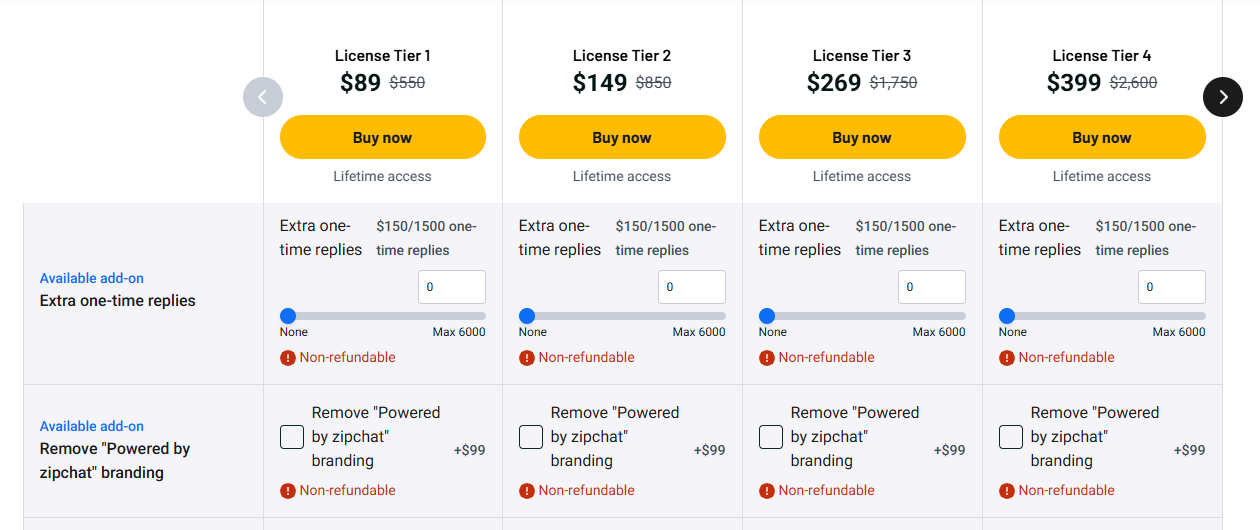Toggle Tier 4 remove branding checkbox
This screenshot has height=530, width=1260.
pyautogui.click(x=1011, y=437)
